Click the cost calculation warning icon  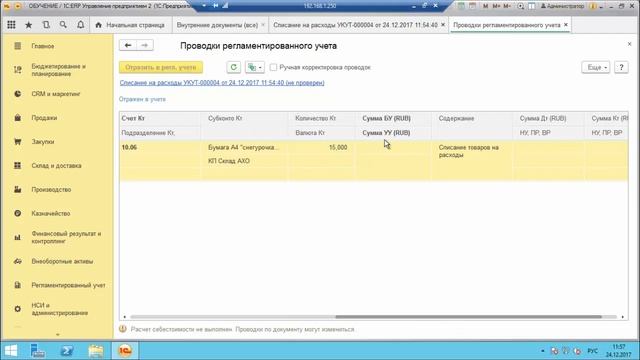[x=123, y=329]
